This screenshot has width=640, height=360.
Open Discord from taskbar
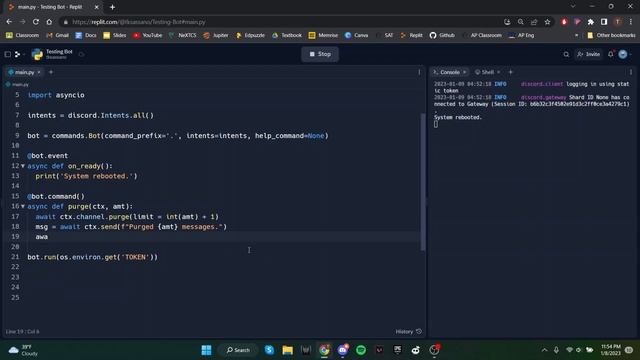point(342,350)
